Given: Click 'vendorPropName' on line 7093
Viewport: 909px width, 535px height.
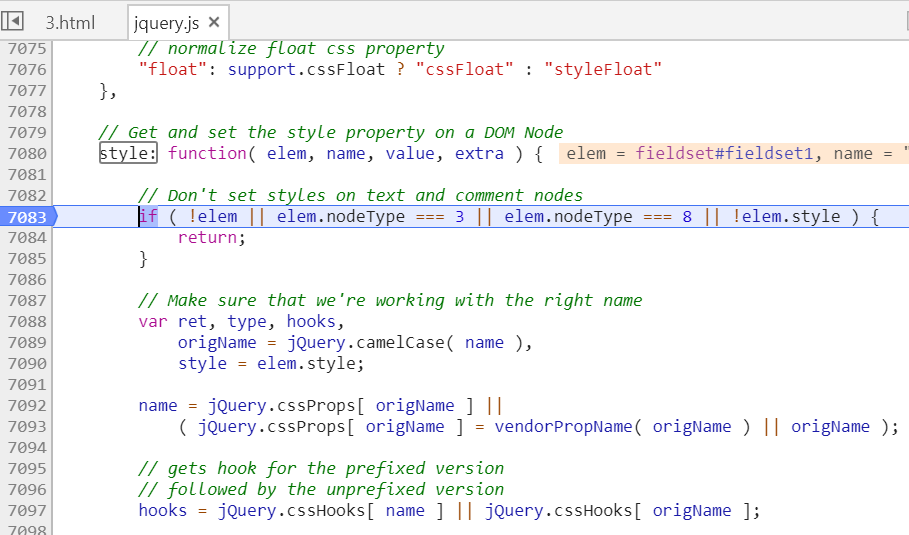Looking at the screenshot, I should (563, 427).
